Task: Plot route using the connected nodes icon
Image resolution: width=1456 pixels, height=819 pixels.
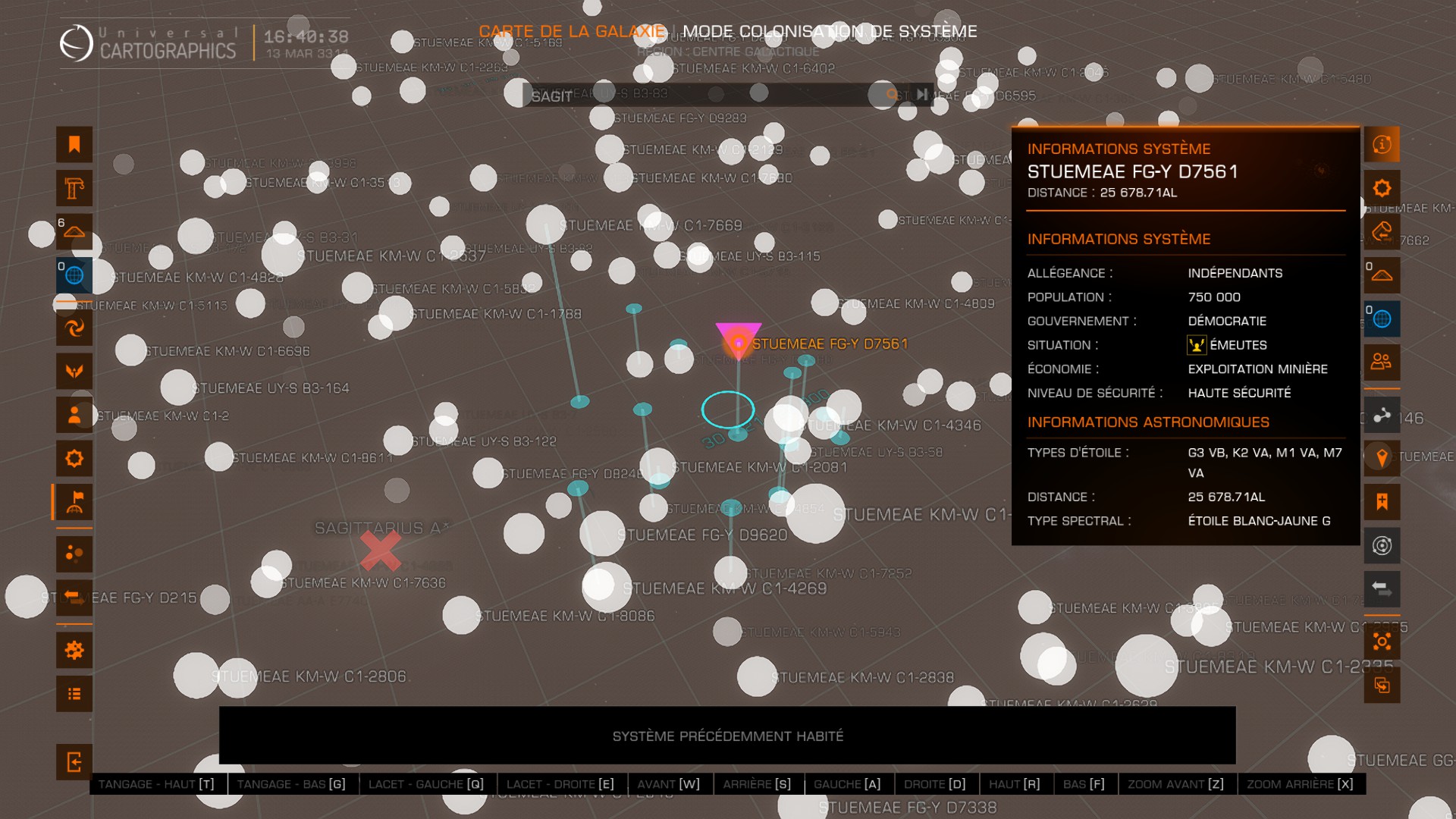Action: tap(1382, 415)
